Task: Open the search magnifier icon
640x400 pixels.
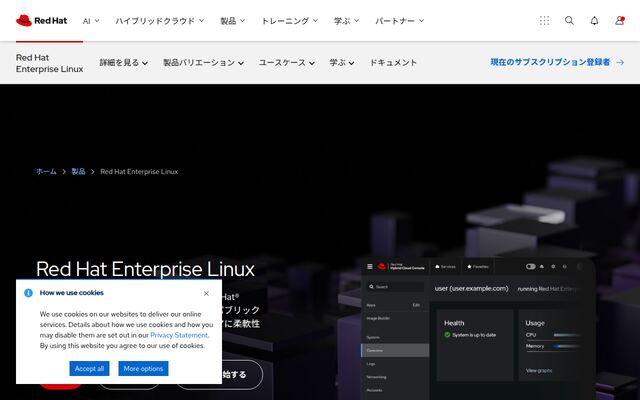Action: click(x=569, y=20)
